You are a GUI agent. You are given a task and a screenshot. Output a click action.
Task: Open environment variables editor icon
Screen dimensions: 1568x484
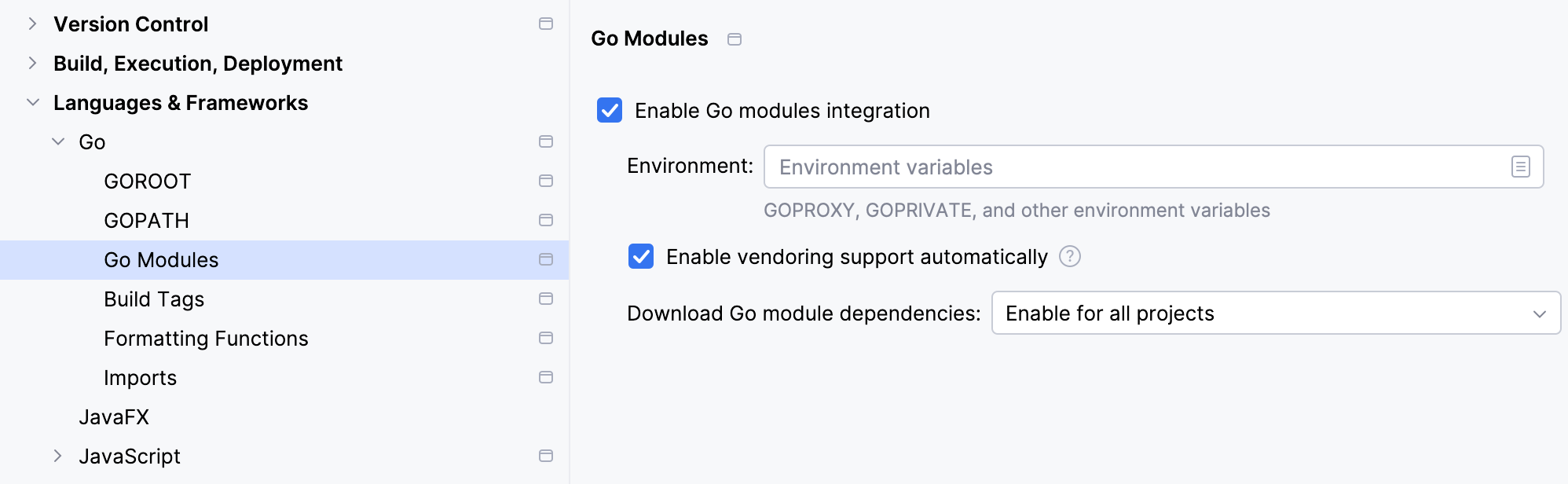1520,167
